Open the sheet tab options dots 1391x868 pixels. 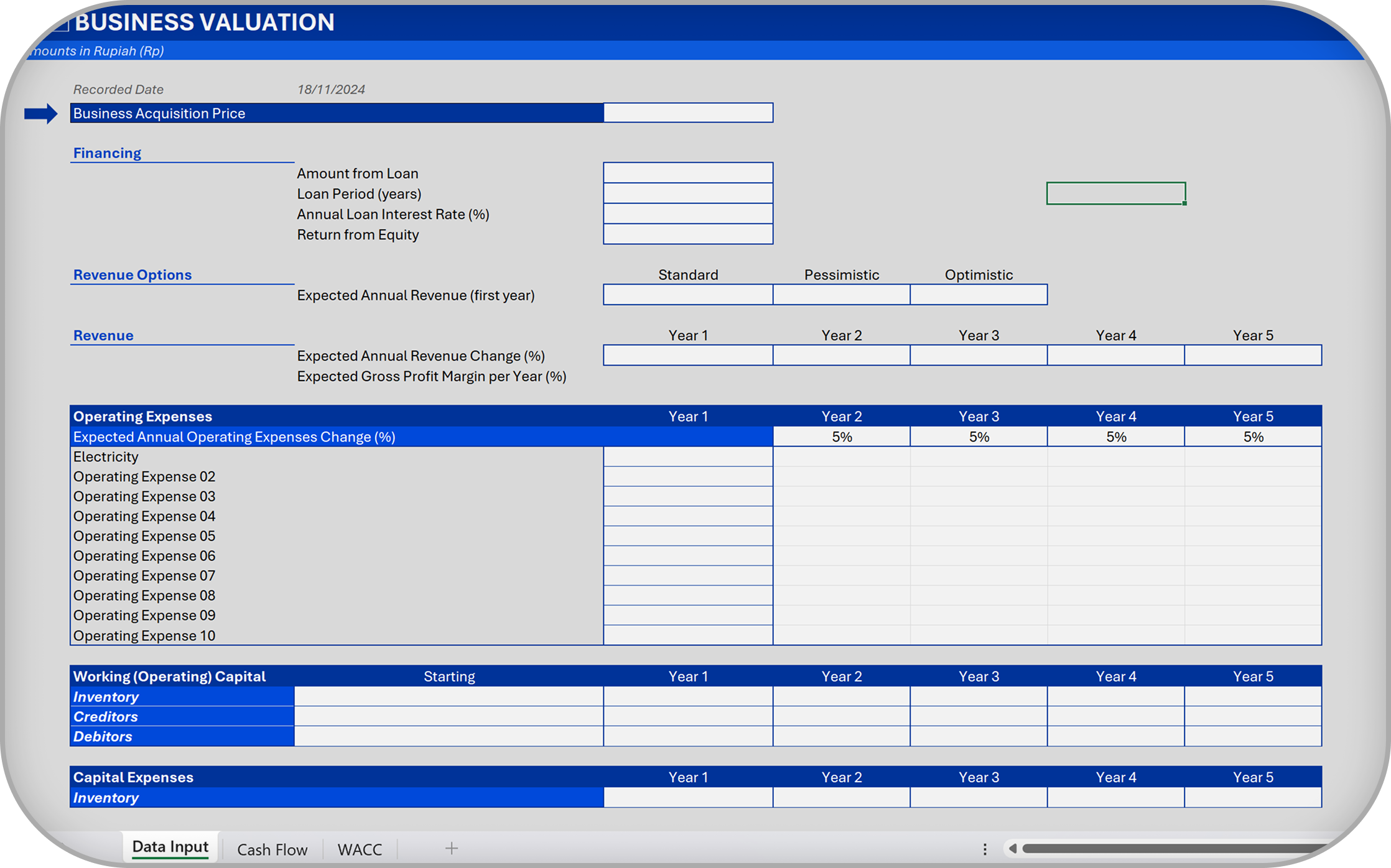(985, 849)
